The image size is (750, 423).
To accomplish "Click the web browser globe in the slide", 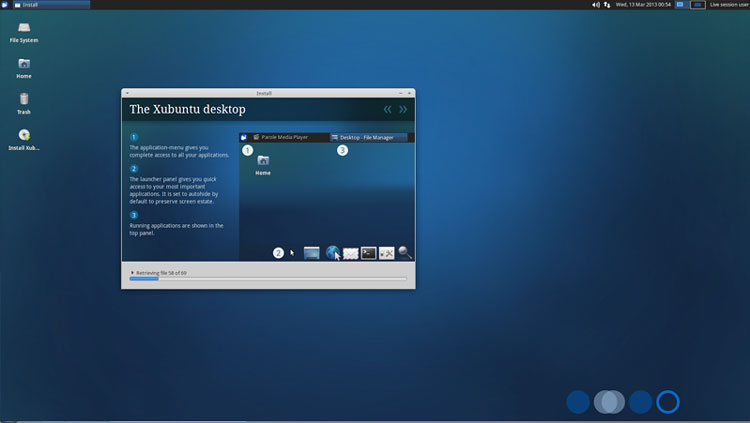I will 333,252.
